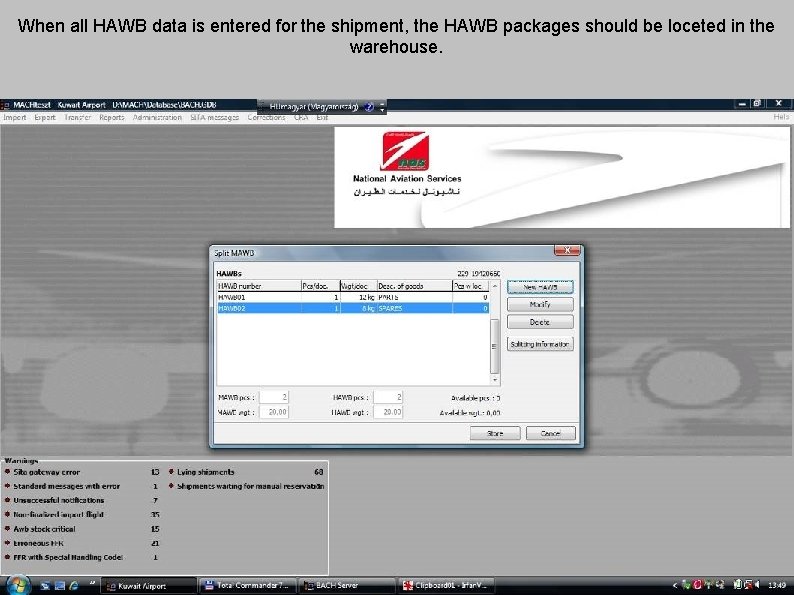This screenshot has width=794, height=595.
Task: Click the HU magyar language indicator
Action: tap(314, 106)
